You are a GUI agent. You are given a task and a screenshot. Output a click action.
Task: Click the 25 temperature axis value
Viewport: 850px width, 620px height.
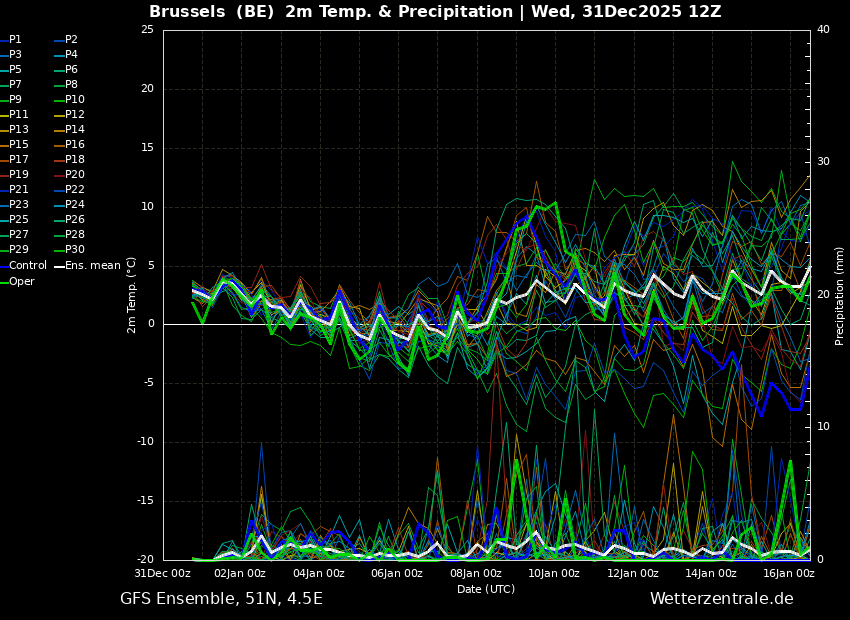[x=147, y=29]
